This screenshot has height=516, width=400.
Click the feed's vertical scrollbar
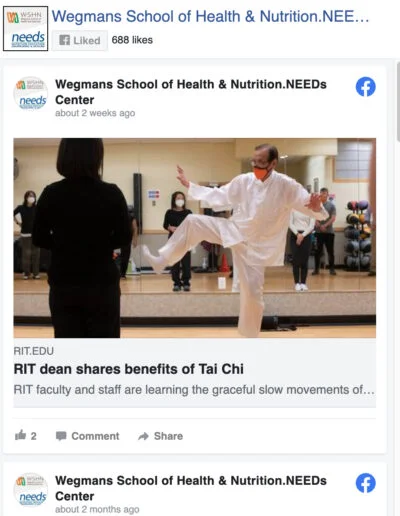click(398, 102)
